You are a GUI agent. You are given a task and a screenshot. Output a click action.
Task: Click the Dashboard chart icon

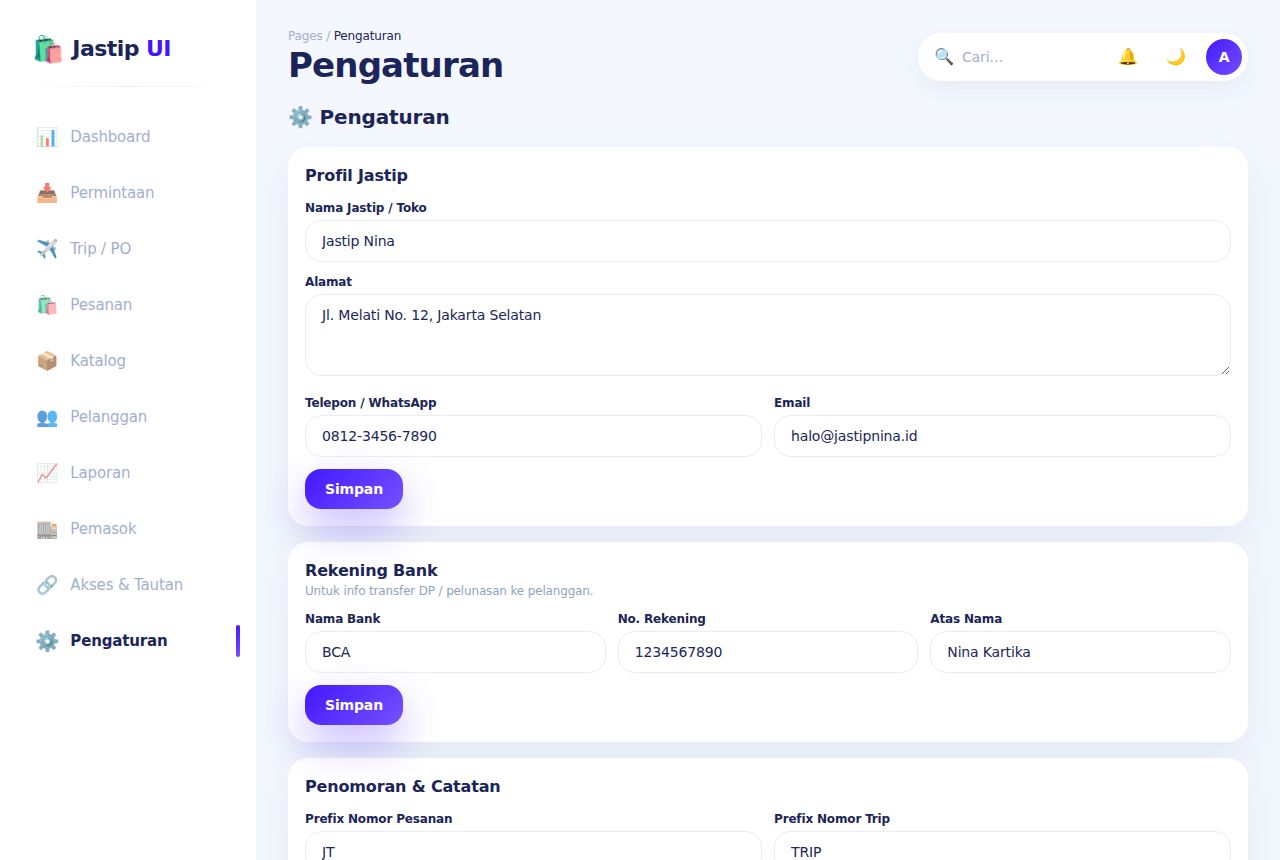(x=47, y=137)
